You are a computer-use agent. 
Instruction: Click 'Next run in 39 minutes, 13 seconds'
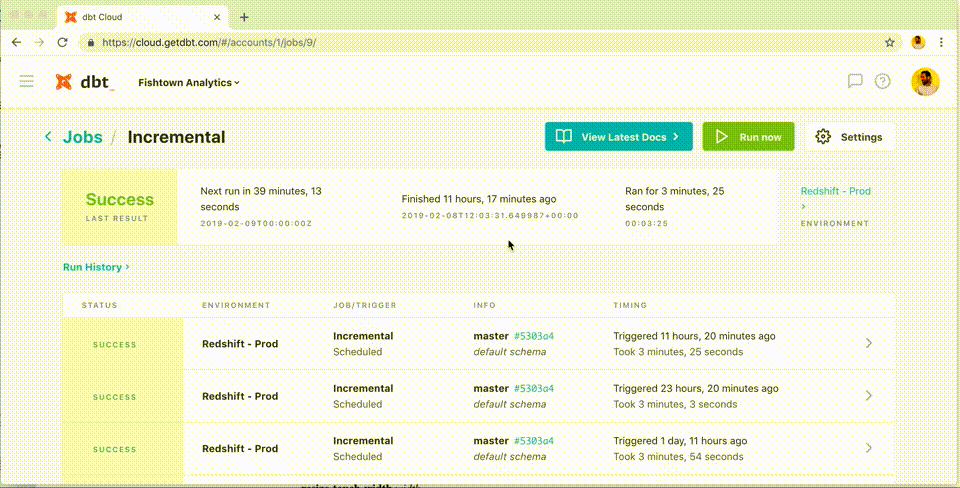[x=261, y=199]
